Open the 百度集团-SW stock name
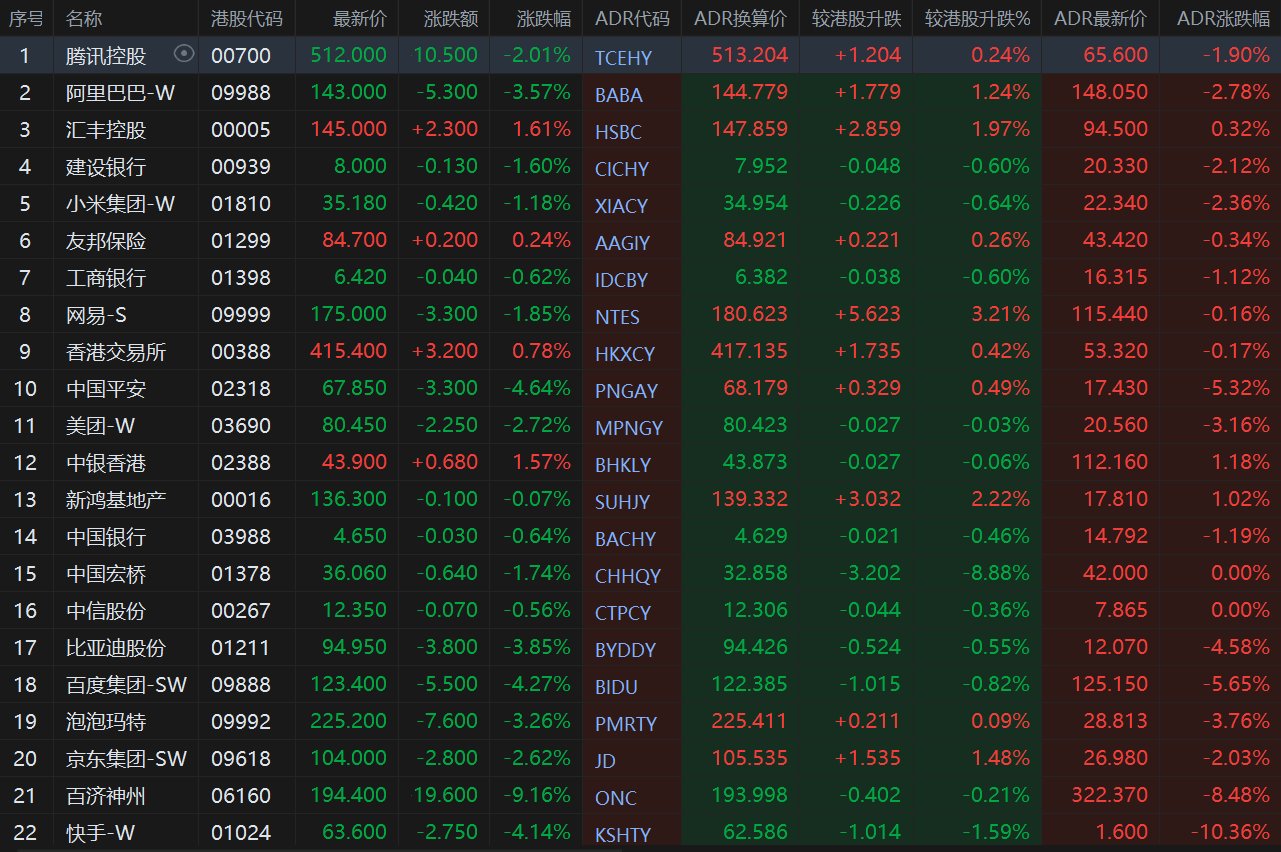This screenshot has height=852, width=1281. coord(127,685)
